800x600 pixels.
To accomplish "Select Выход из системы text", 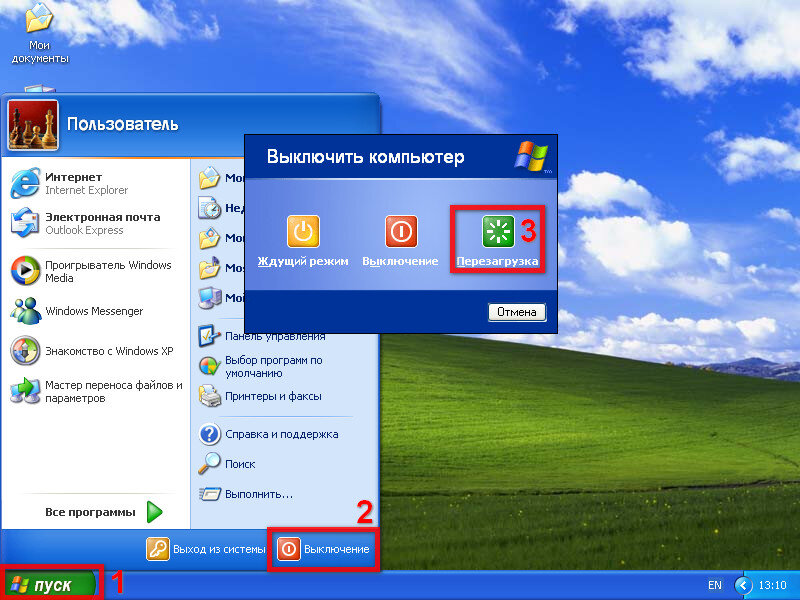I will tap(219, 549).
